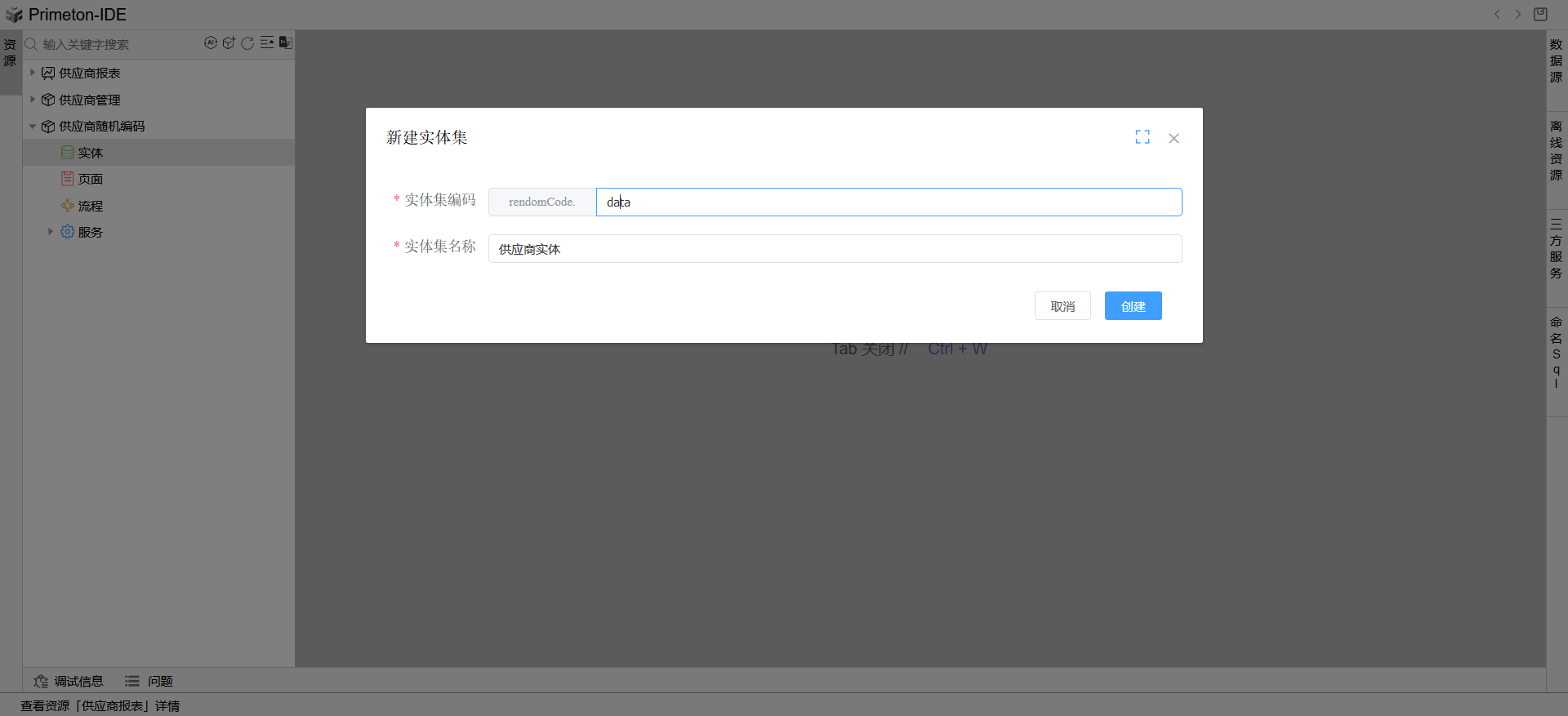The width and height of the screenshot is (1568, 716).
Task: Click the add new module cube icon
Action: click(229, 43)
